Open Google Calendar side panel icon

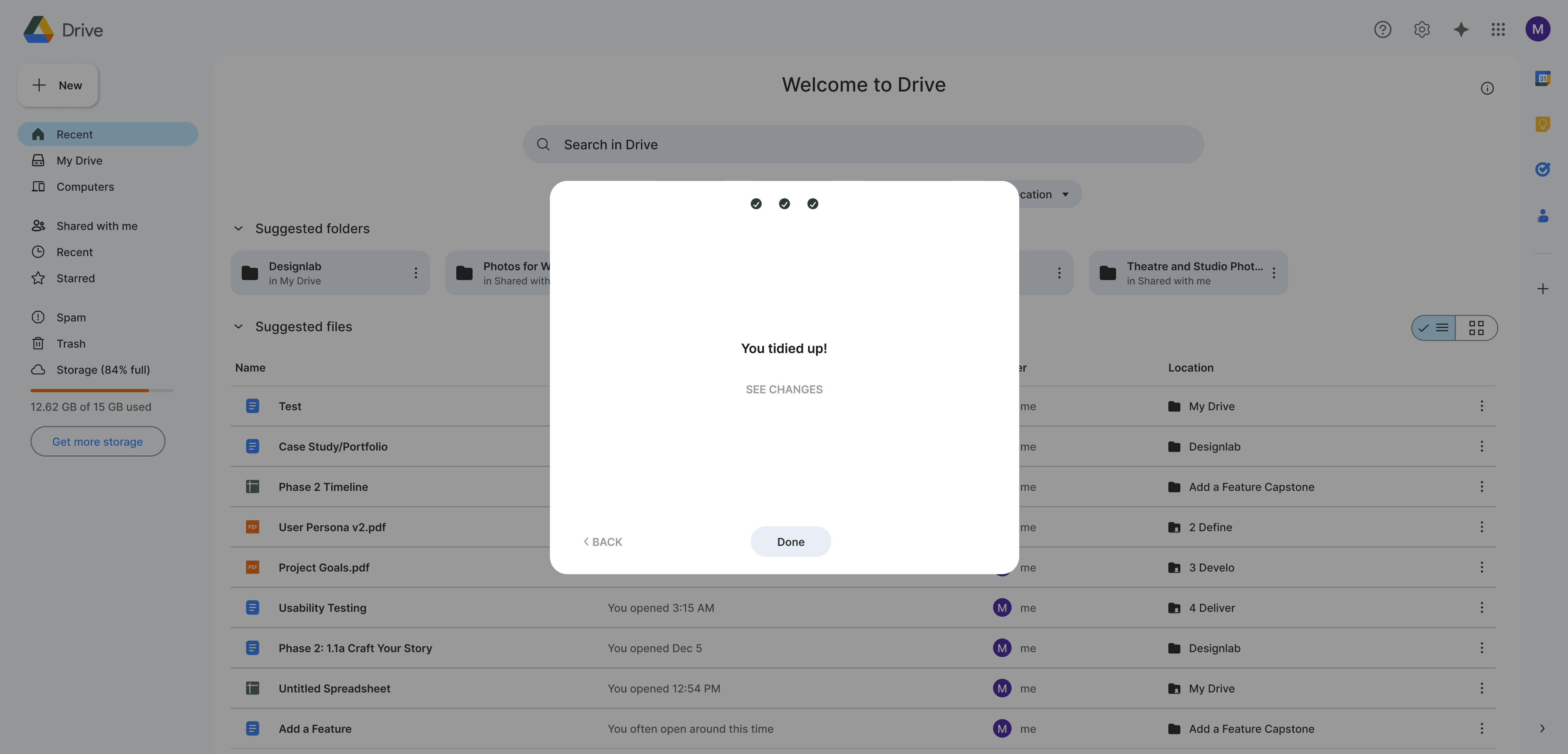point(1542,78)
